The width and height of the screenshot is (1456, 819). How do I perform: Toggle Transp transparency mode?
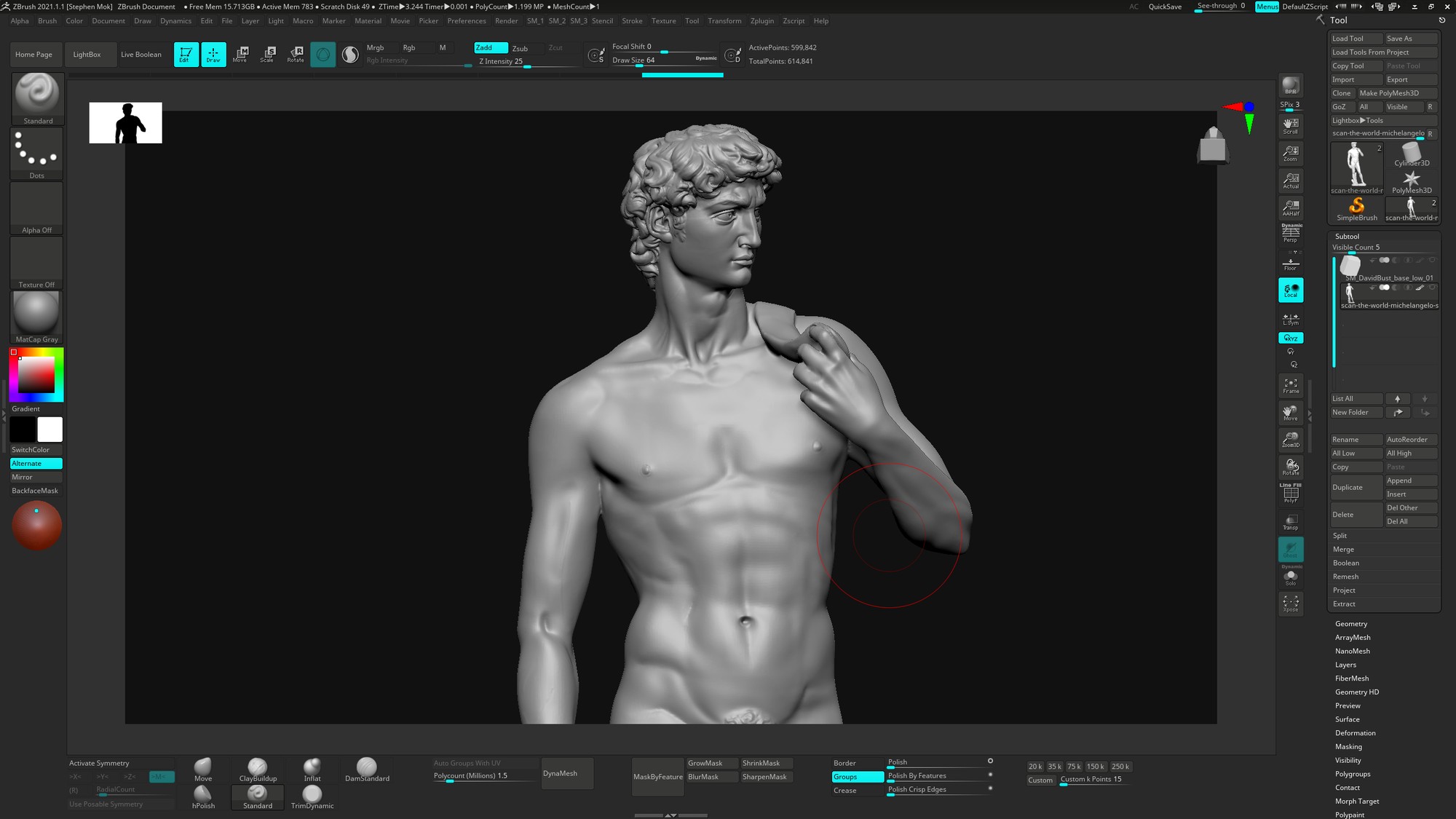[1291, 521]
